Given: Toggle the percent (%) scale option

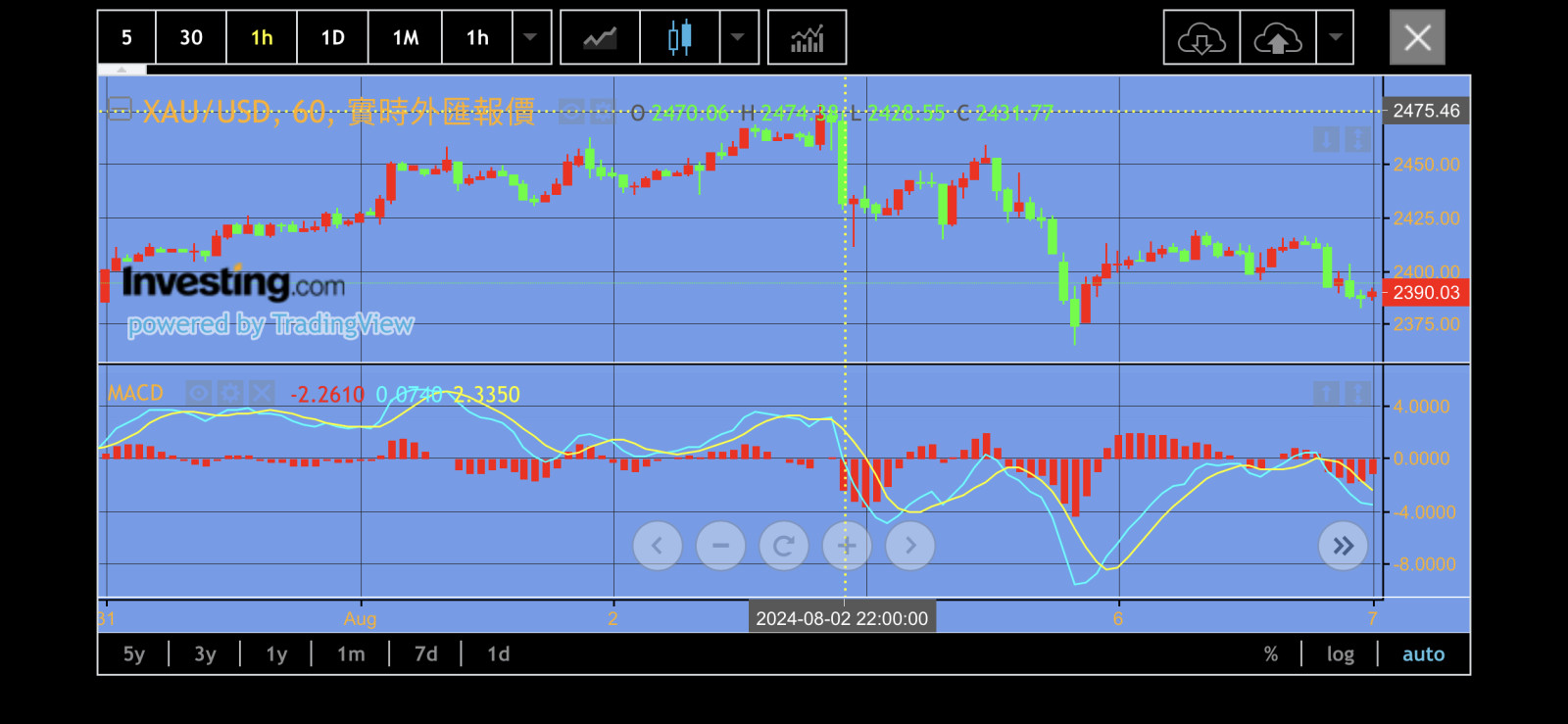Looking at the screenshot, I should pyautogui.click(x=1270, y=654).
